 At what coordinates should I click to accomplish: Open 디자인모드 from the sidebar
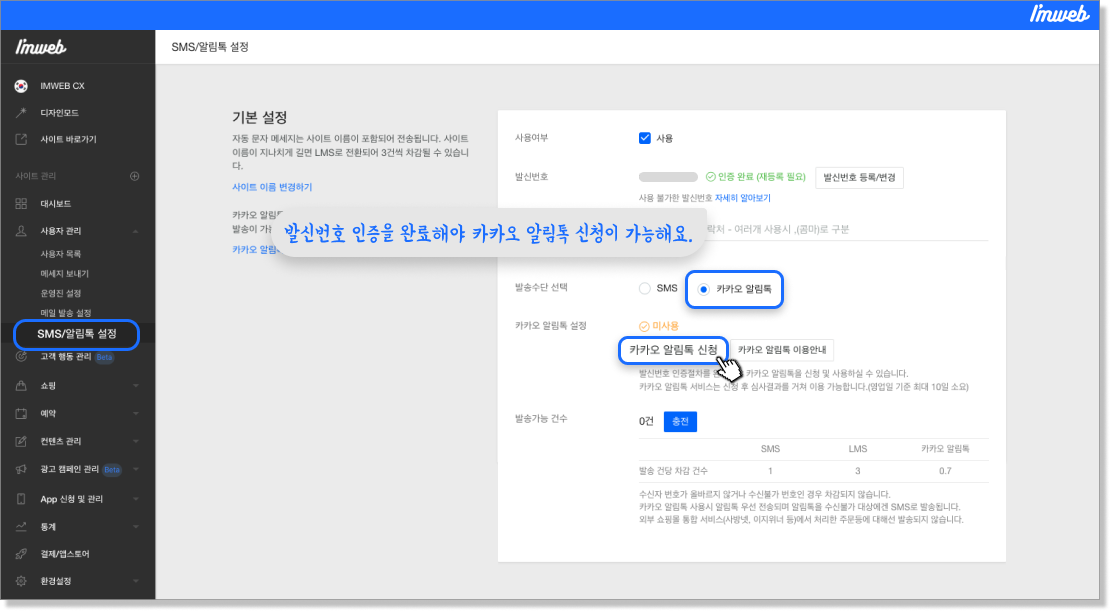point(59,113)
